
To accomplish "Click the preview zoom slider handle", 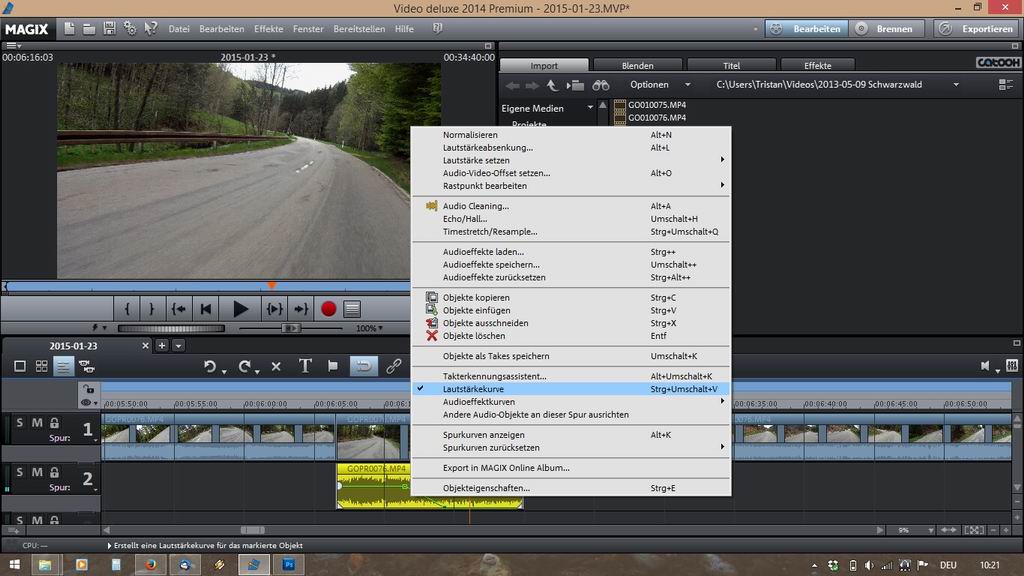I will click(x=291, y=328).
